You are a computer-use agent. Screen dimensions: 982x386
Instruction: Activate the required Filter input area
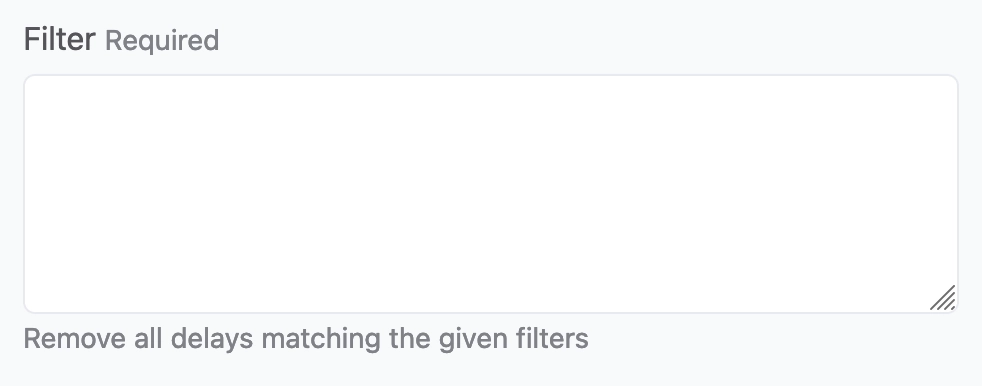491,194
